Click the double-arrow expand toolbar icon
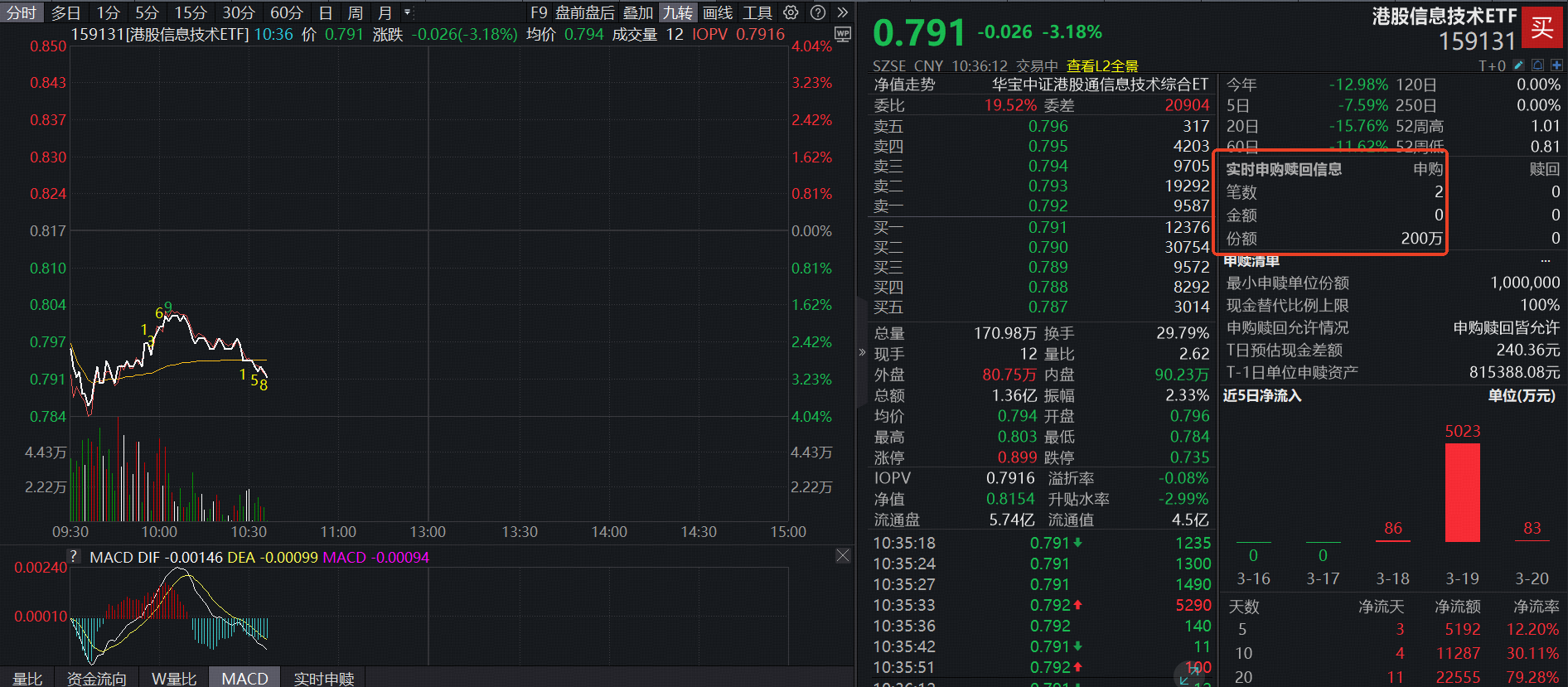 (x=843, y=12)
